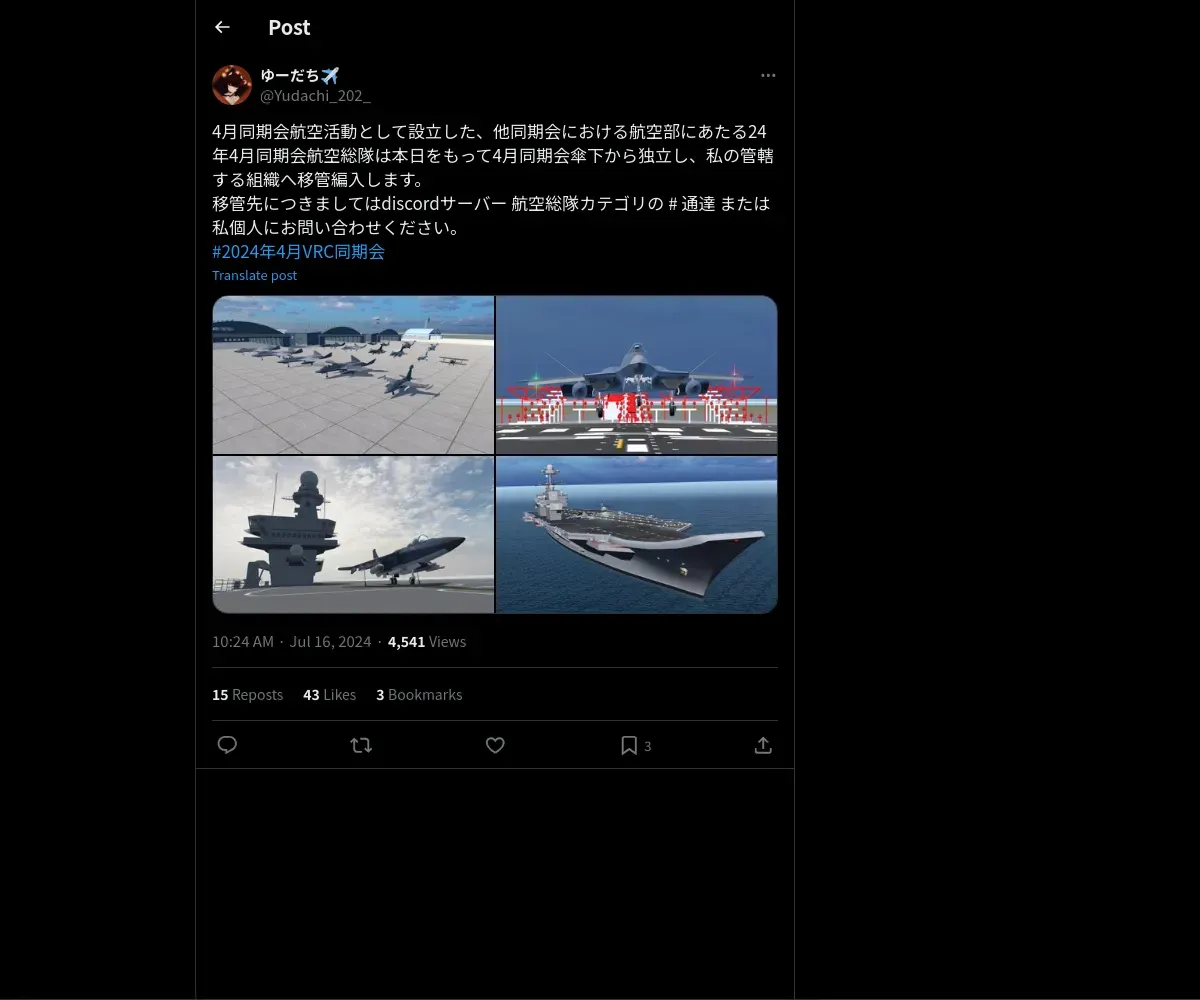Repost using the retweet arrows icon
The image size is (1200, 1000).
click(361, 745)
